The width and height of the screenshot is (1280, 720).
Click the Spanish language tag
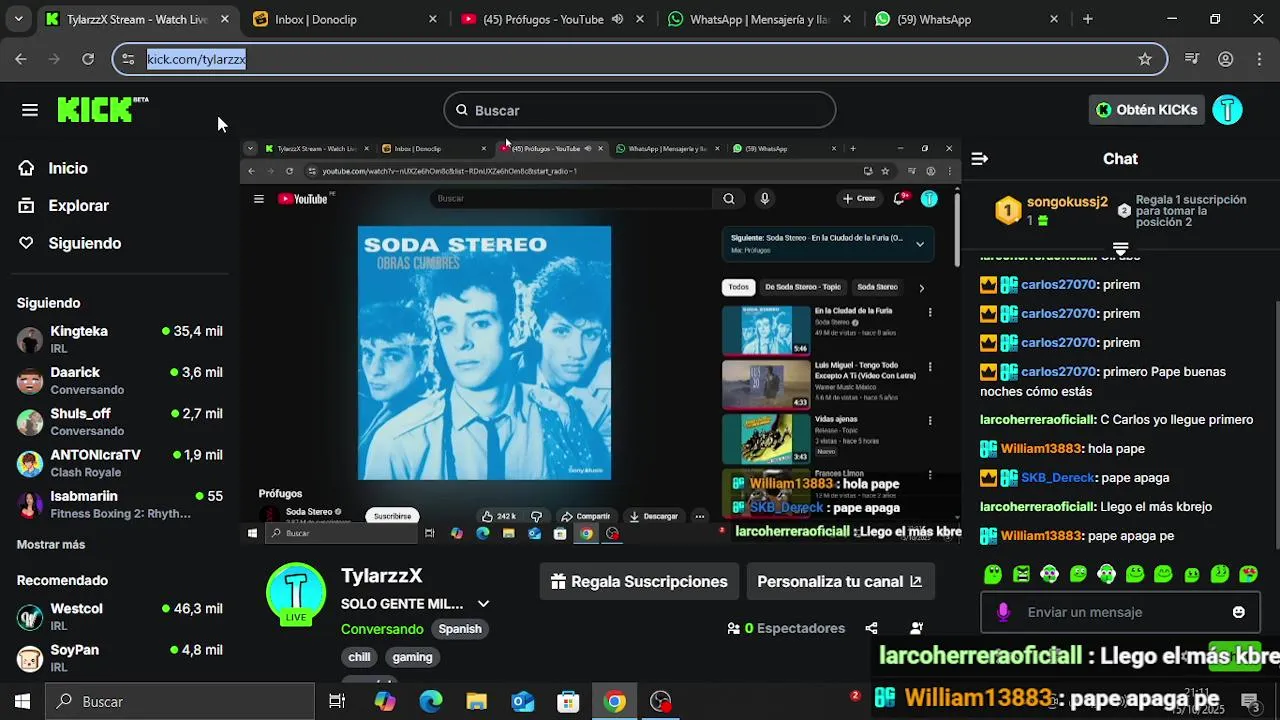tap(460, 629)
